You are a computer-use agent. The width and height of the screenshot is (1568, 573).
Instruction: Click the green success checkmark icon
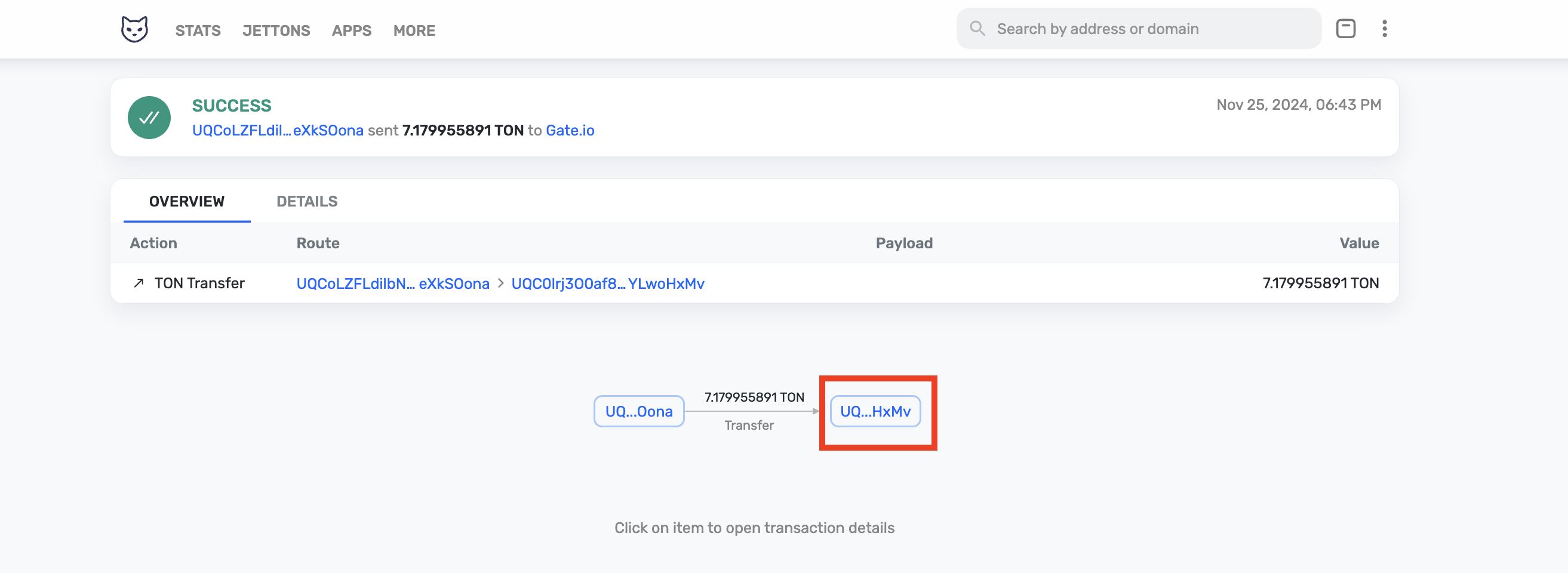[x=149, y=118]
